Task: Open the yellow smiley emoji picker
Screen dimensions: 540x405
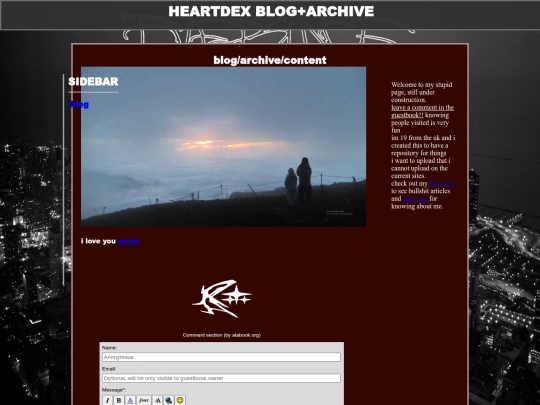Action: (x=180, y=400)
